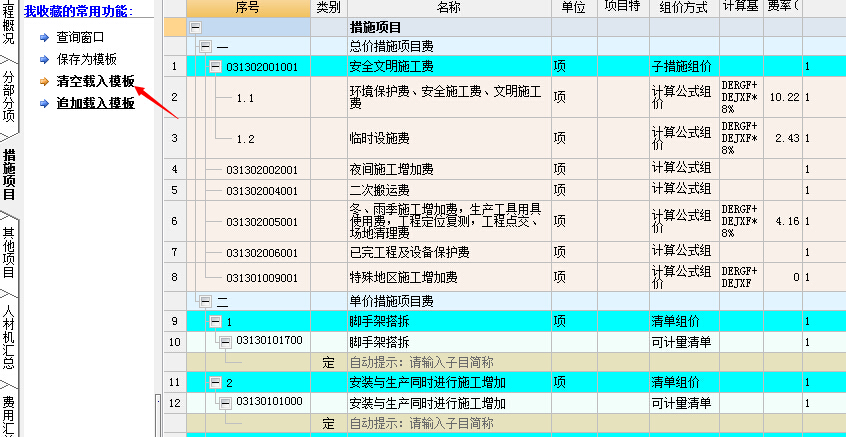
Task: Click the 组价方式 column header
Action: [684, 8]
